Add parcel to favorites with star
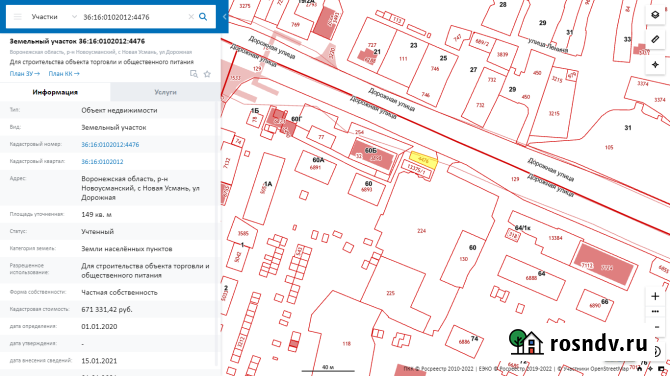670x376 pixels. tap(207, 74)
